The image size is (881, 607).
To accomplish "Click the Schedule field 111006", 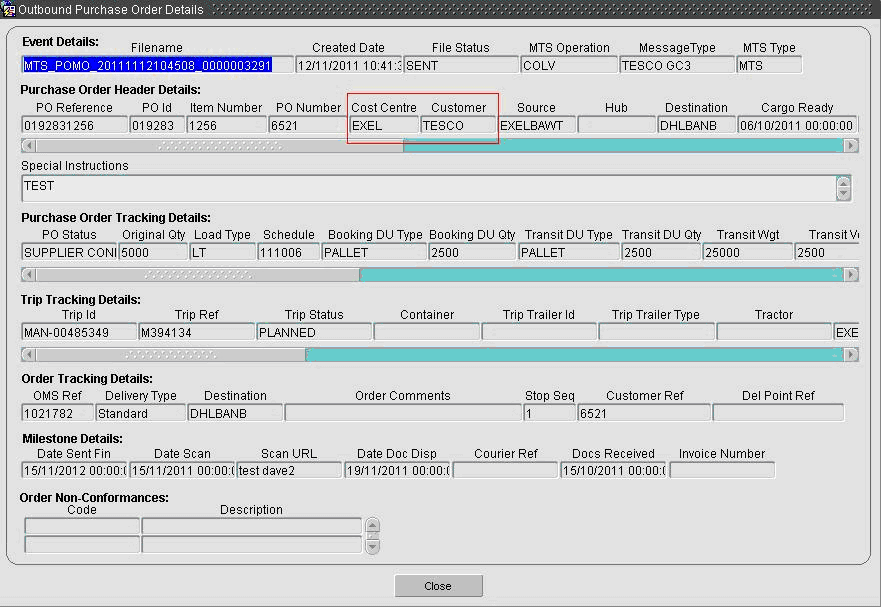I will click(x=289, y=252).
